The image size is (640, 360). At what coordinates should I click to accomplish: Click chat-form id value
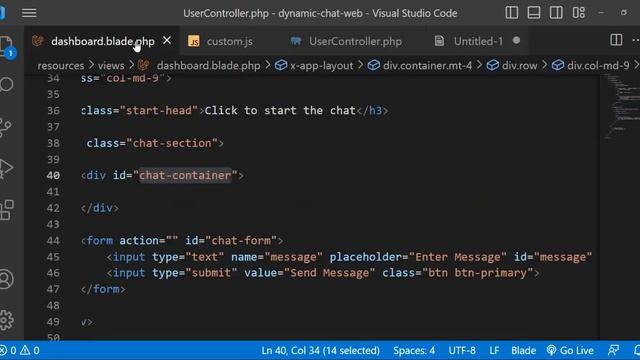(241, 241)
